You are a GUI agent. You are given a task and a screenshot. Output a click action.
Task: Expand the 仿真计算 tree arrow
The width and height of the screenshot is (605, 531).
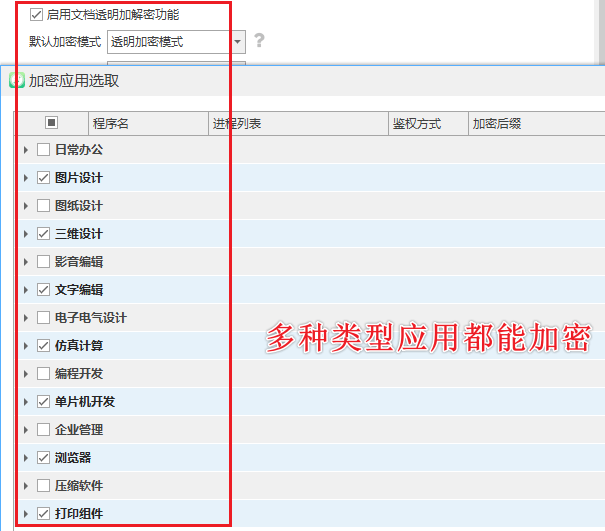click(x=26, y=346)
